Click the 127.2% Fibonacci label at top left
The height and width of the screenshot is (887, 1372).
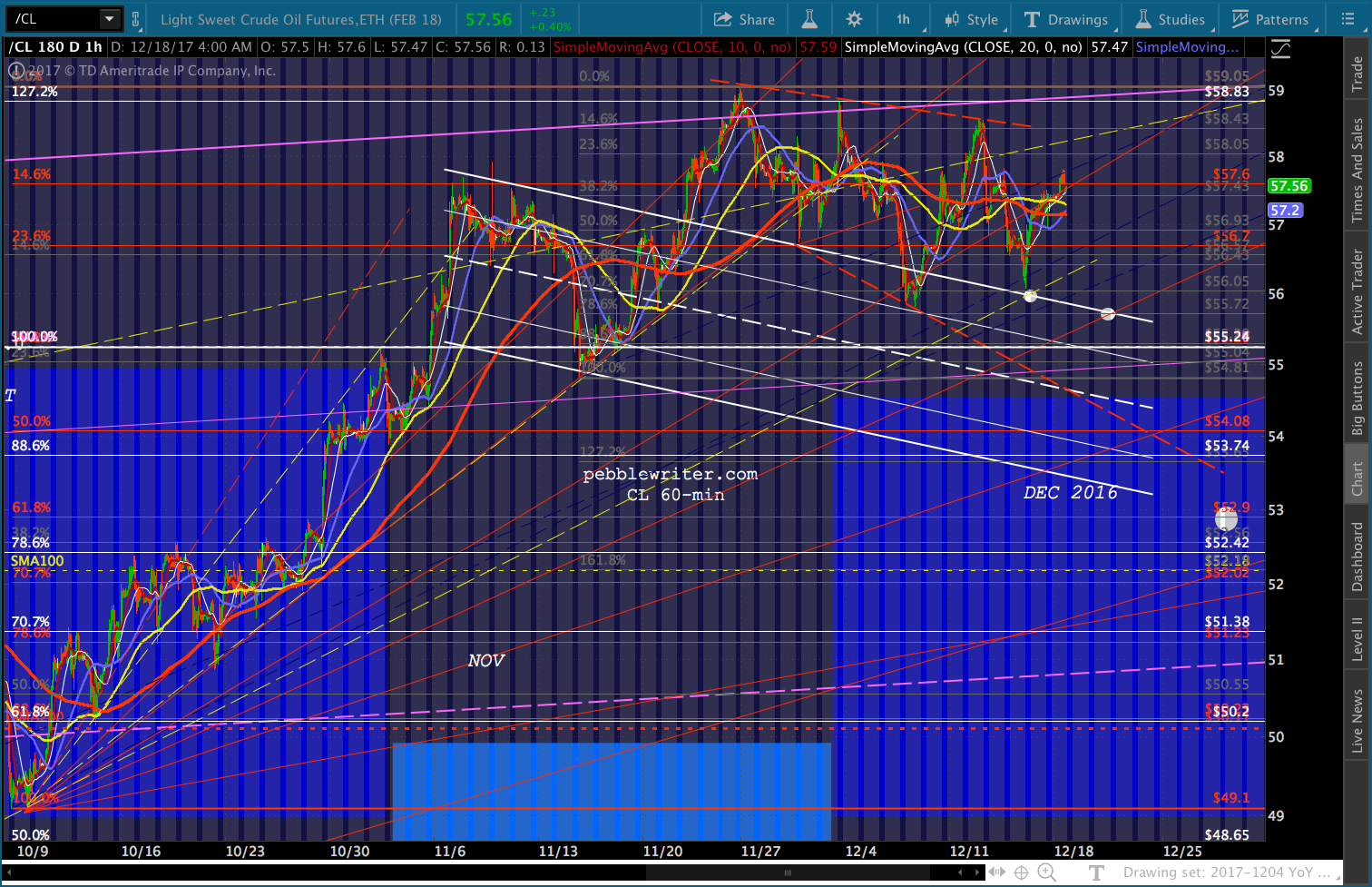point(34,92)
